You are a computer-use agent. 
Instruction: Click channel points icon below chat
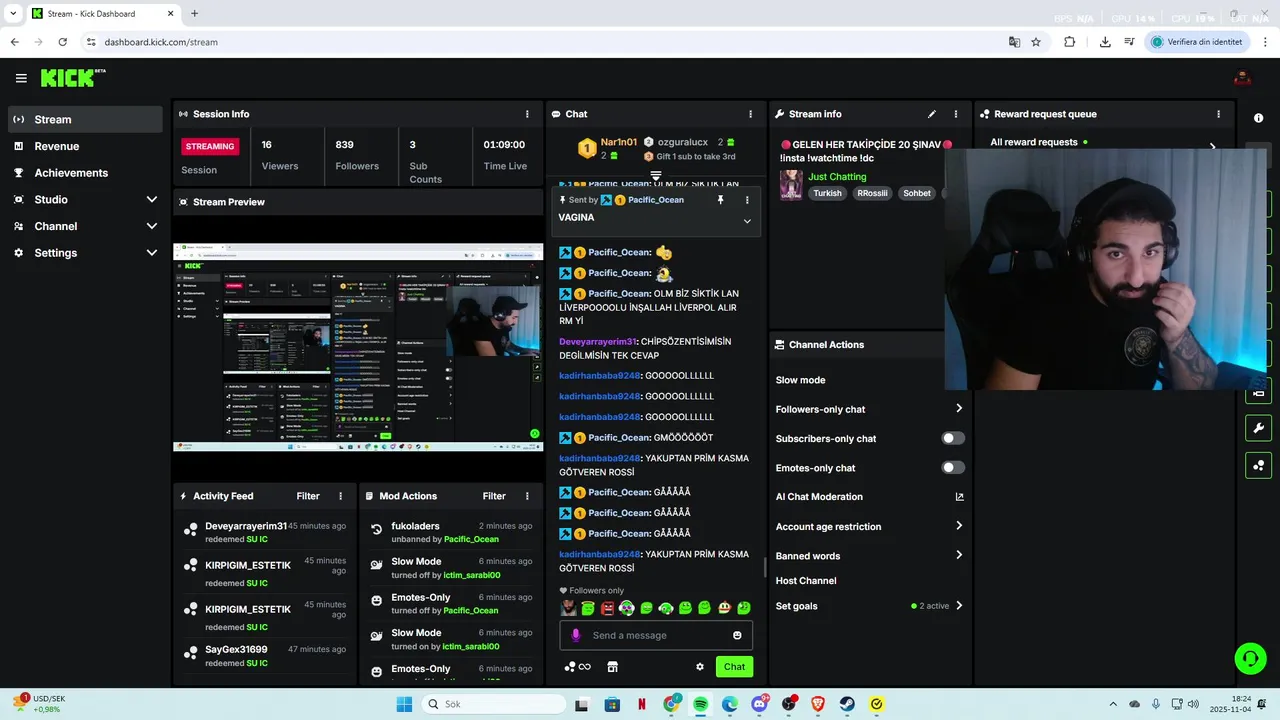tap(570, 667)
